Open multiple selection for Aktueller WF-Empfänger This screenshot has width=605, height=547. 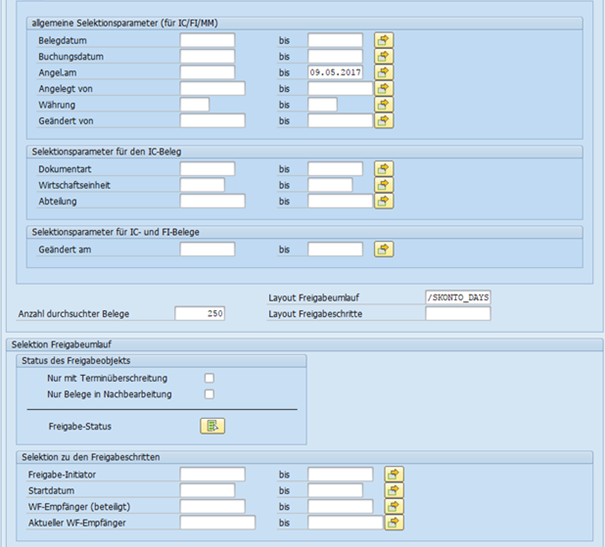coord(395,522)
